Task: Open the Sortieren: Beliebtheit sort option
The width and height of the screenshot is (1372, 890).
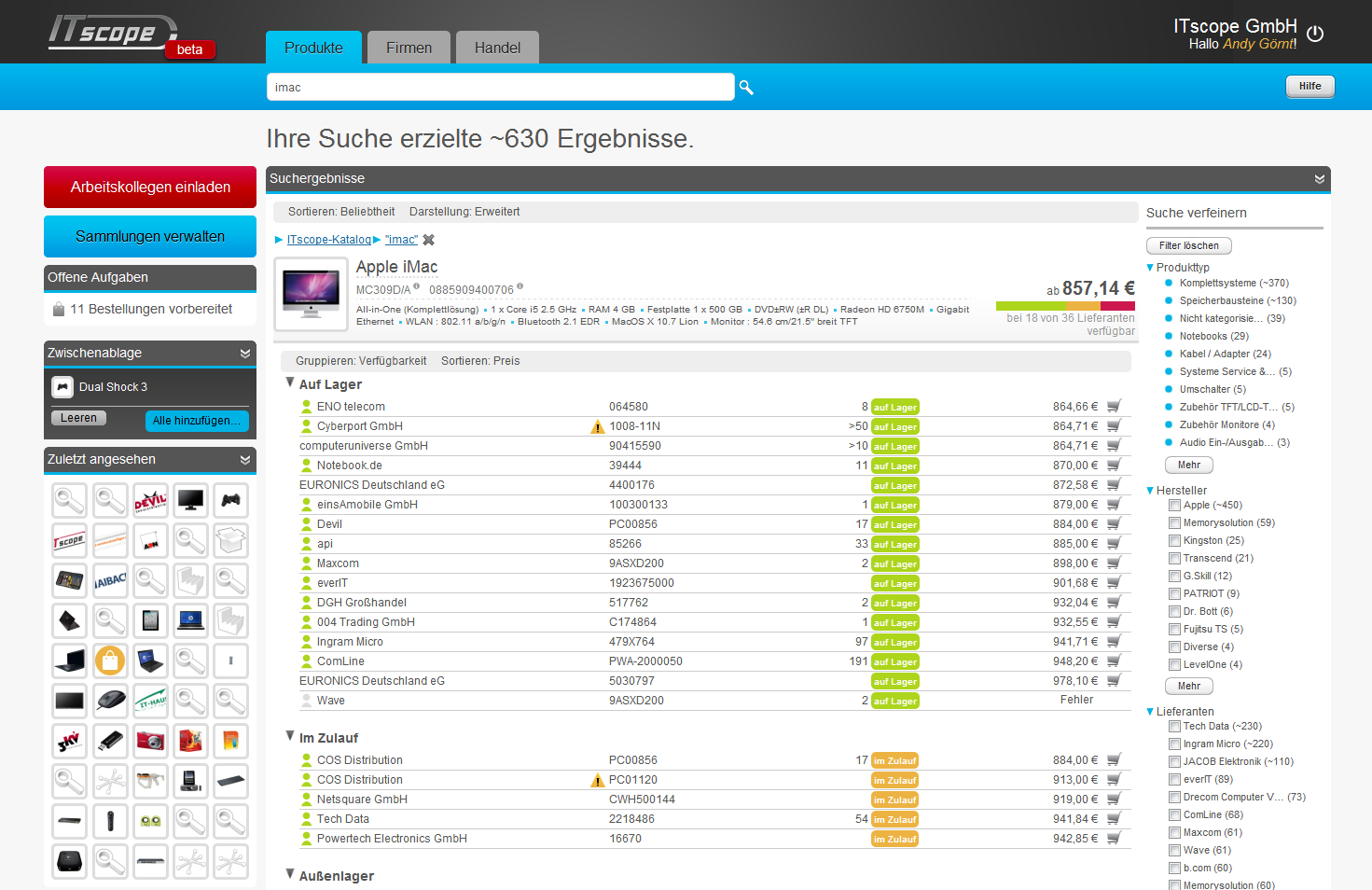Action: [x=341, y=212]
